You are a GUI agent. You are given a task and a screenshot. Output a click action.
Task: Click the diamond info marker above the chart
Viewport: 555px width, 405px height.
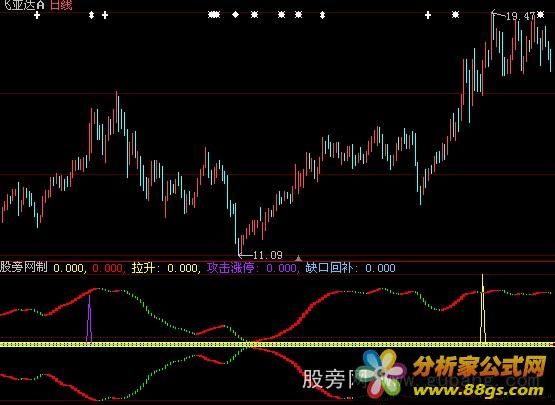pyautogui.click(x=235, y=15)
